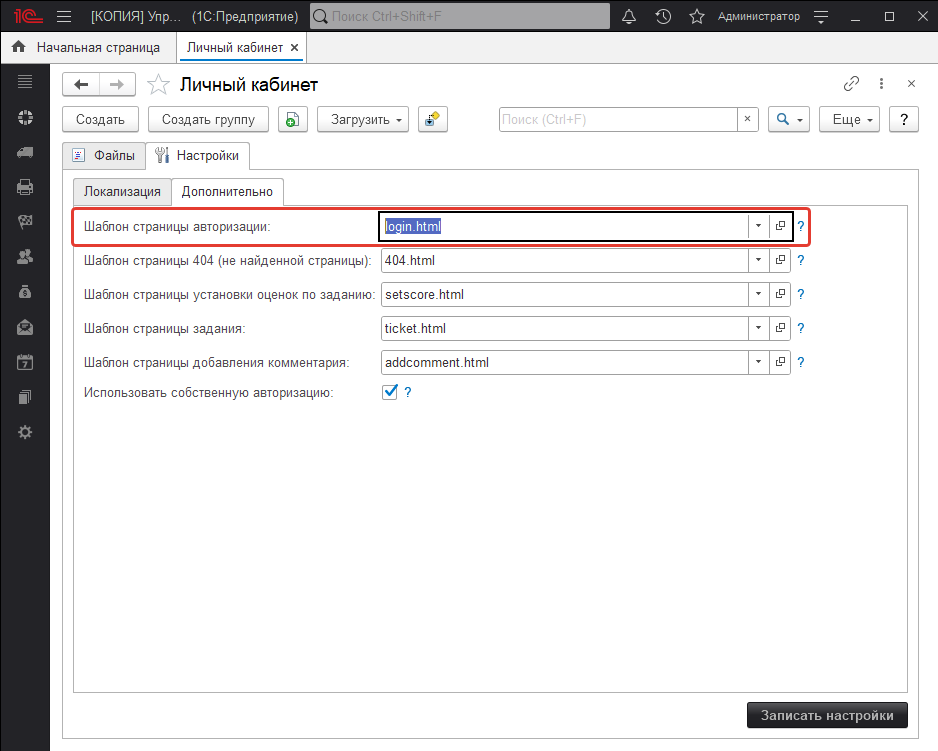
Task: Click the copy link chain icon
Action: [x=851, y=84]
